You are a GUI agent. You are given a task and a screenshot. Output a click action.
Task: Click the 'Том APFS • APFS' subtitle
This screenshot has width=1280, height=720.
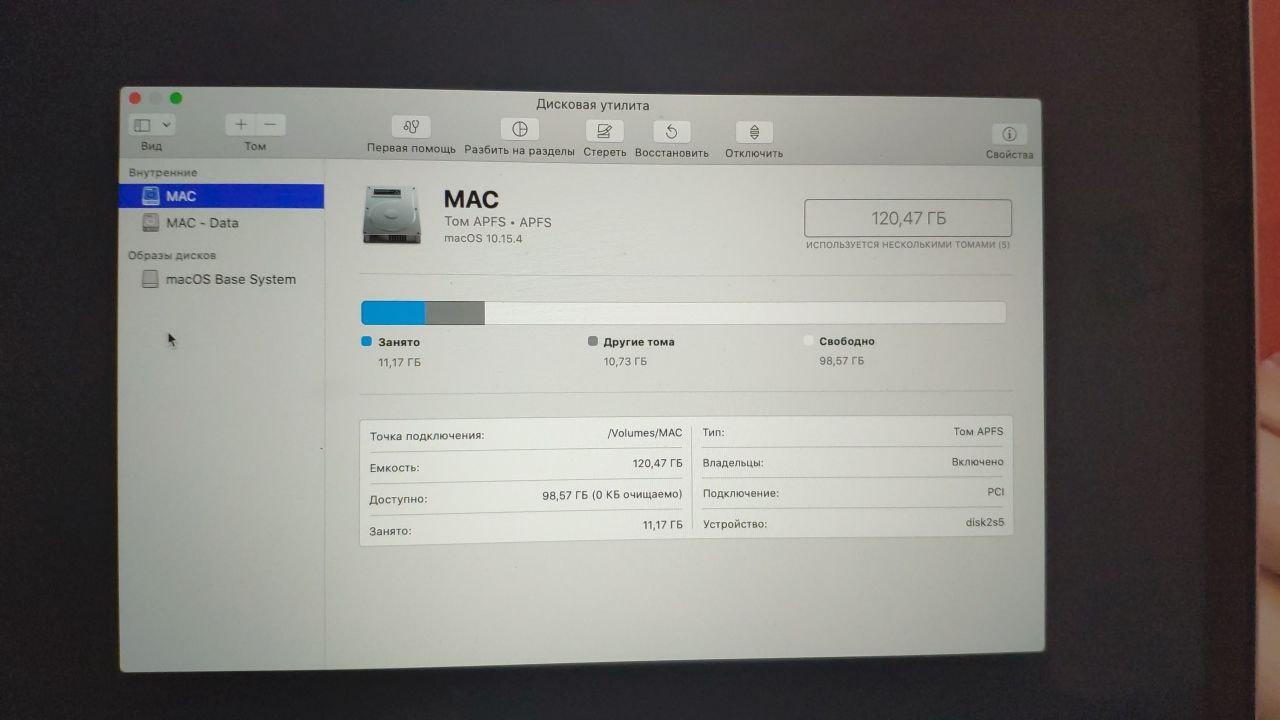coord(497,222)
